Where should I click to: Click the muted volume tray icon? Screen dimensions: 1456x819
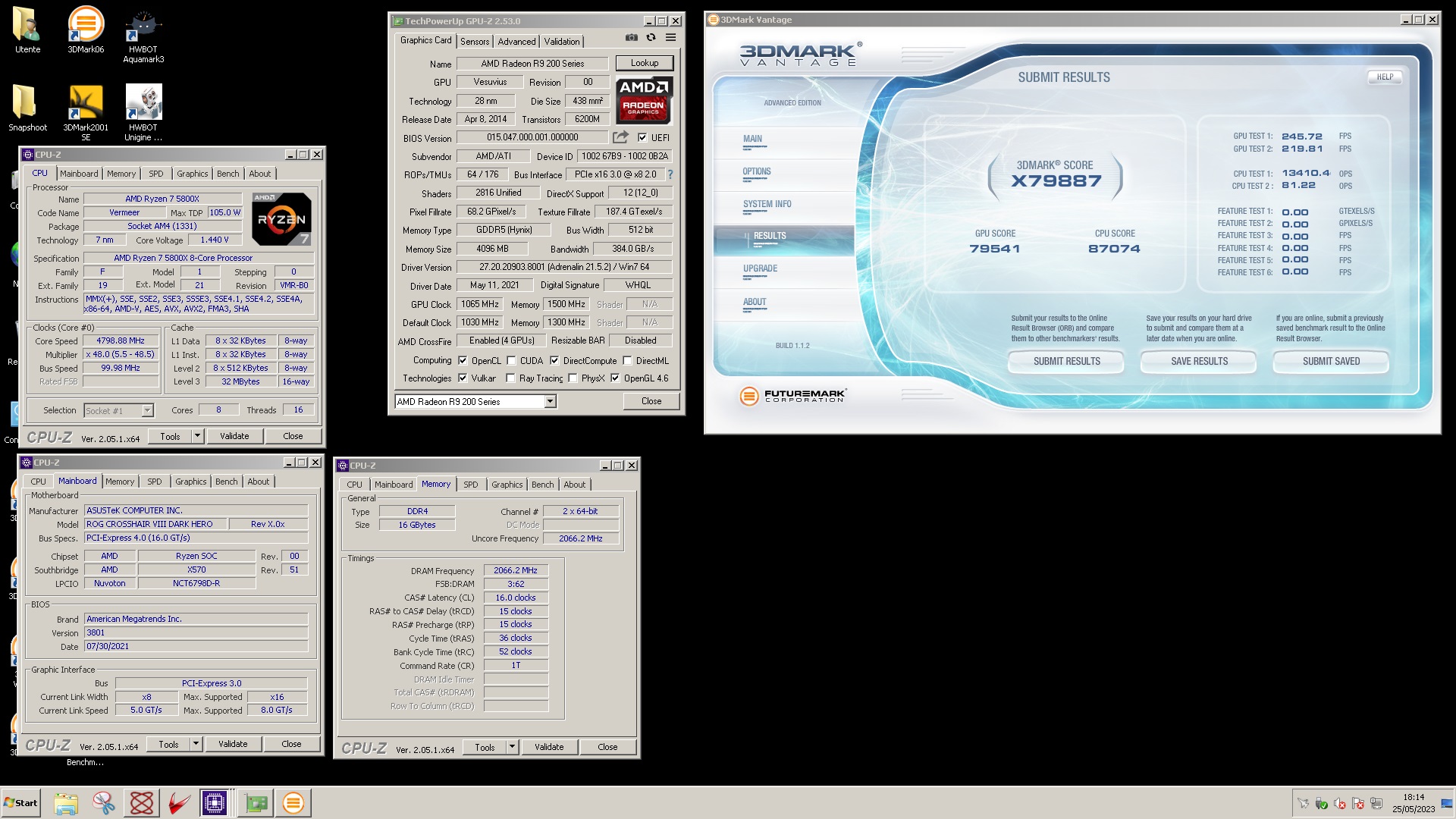[1339, 804]
